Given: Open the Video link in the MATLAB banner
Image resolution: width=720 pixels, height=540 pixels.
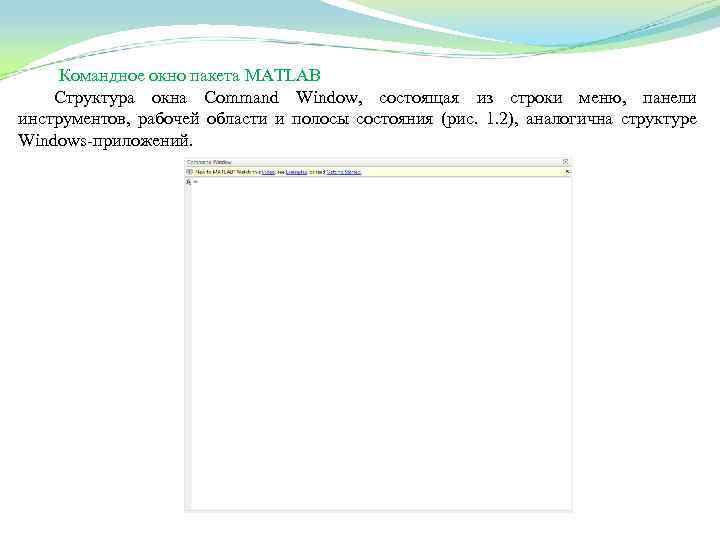Looking at the screenshot, I should pyautogui.click(x=268, y=172).
